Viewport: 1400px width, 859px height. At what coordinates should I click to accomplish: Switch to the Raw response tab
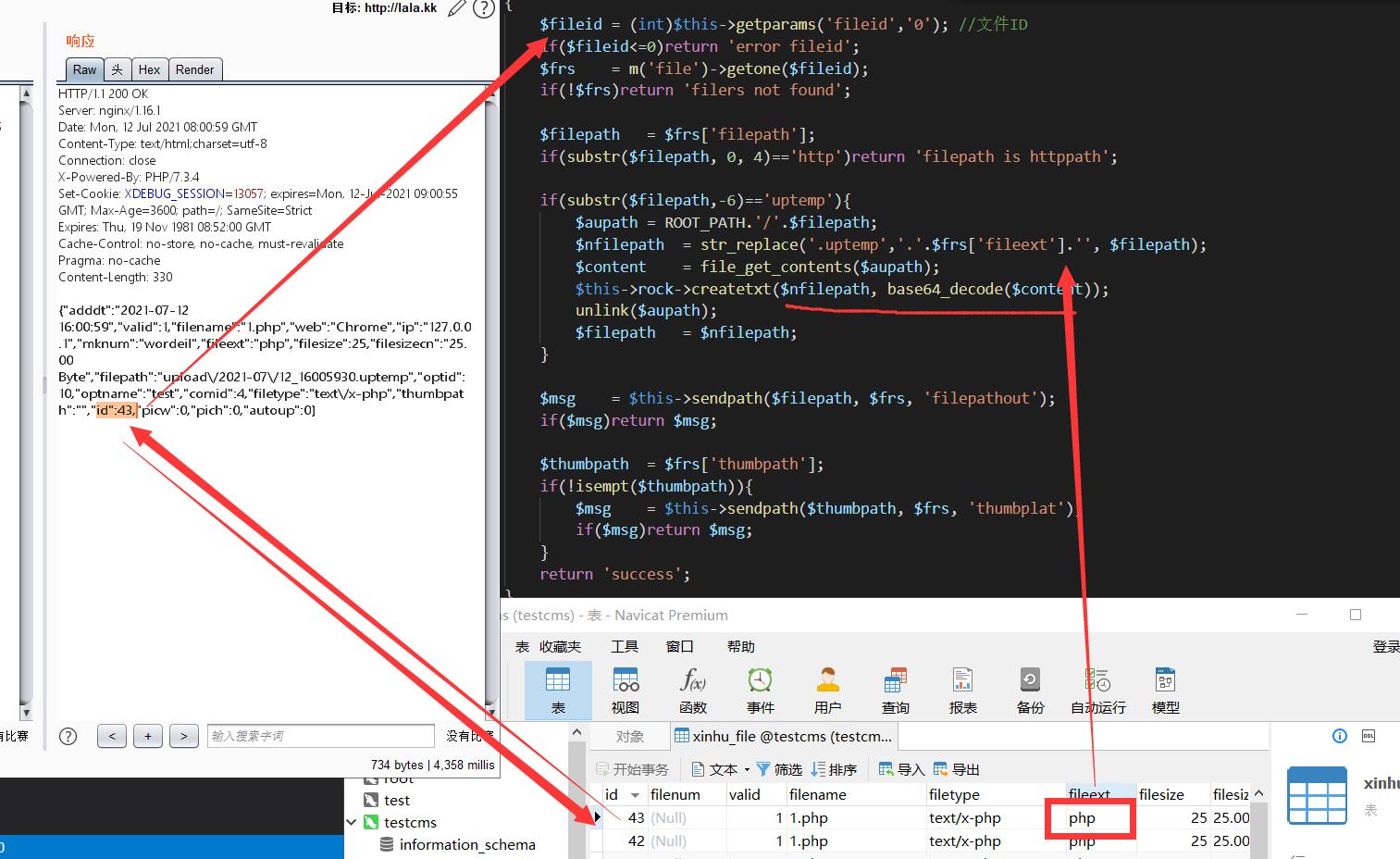84,69
